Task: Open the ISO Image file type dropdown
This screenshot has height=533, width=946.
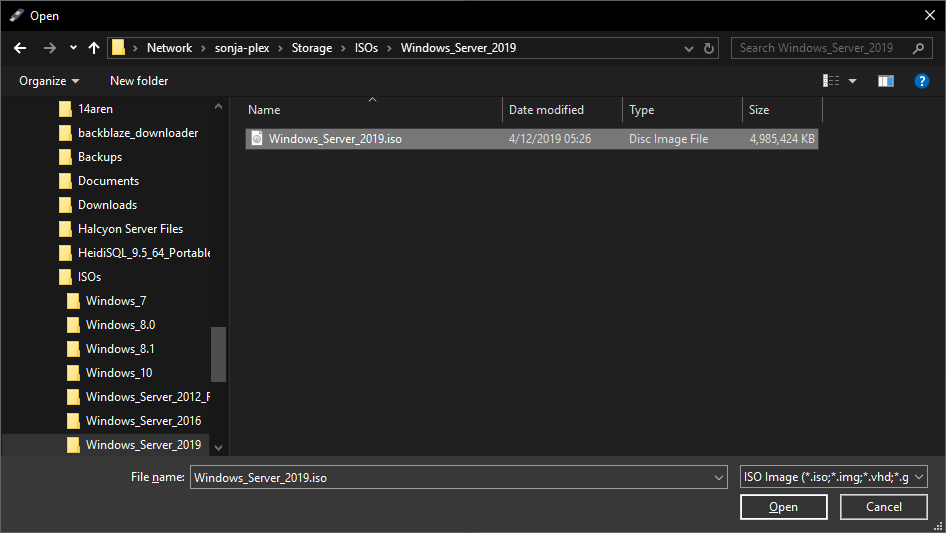Action: coord(834,477)
